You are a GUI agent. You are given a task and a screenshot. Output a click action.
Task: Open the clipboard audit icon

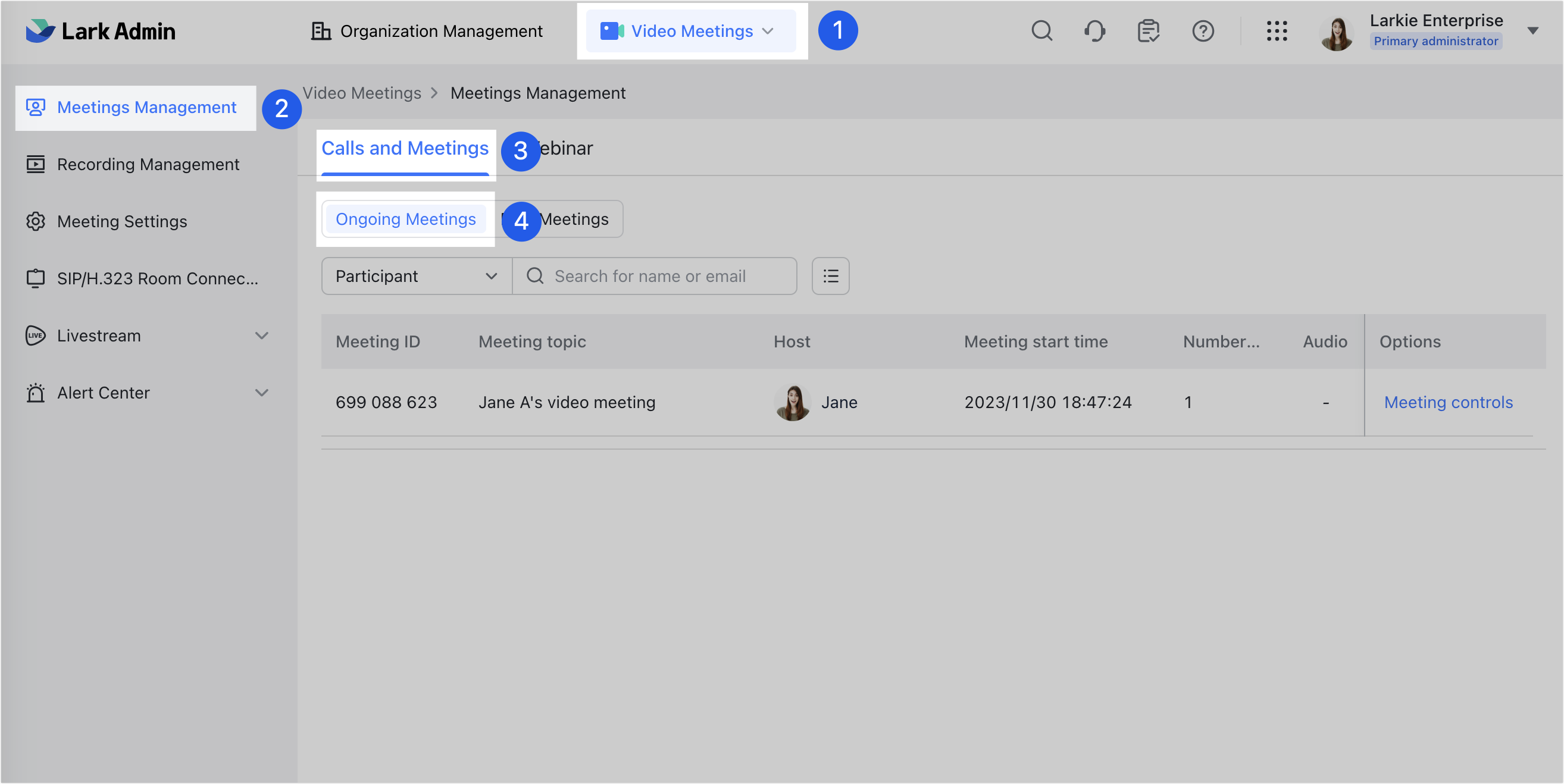pos(1148,31)
